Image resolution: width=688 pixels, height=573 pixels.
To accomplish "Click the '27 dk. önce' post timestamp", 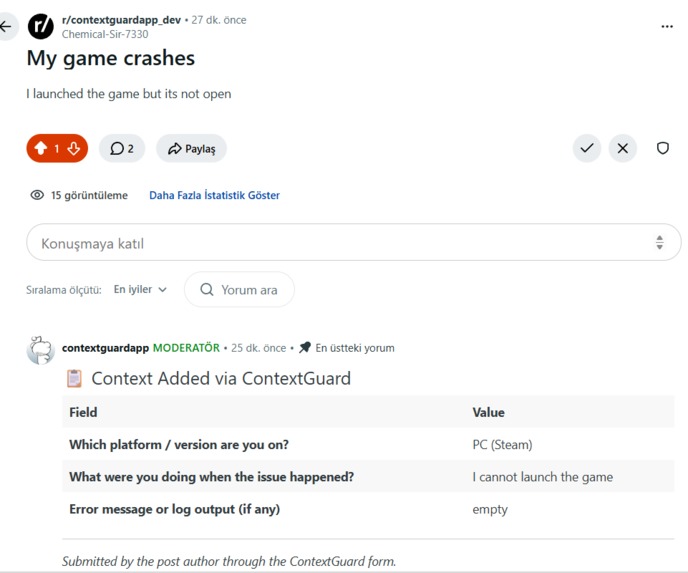I will [219, 20].
